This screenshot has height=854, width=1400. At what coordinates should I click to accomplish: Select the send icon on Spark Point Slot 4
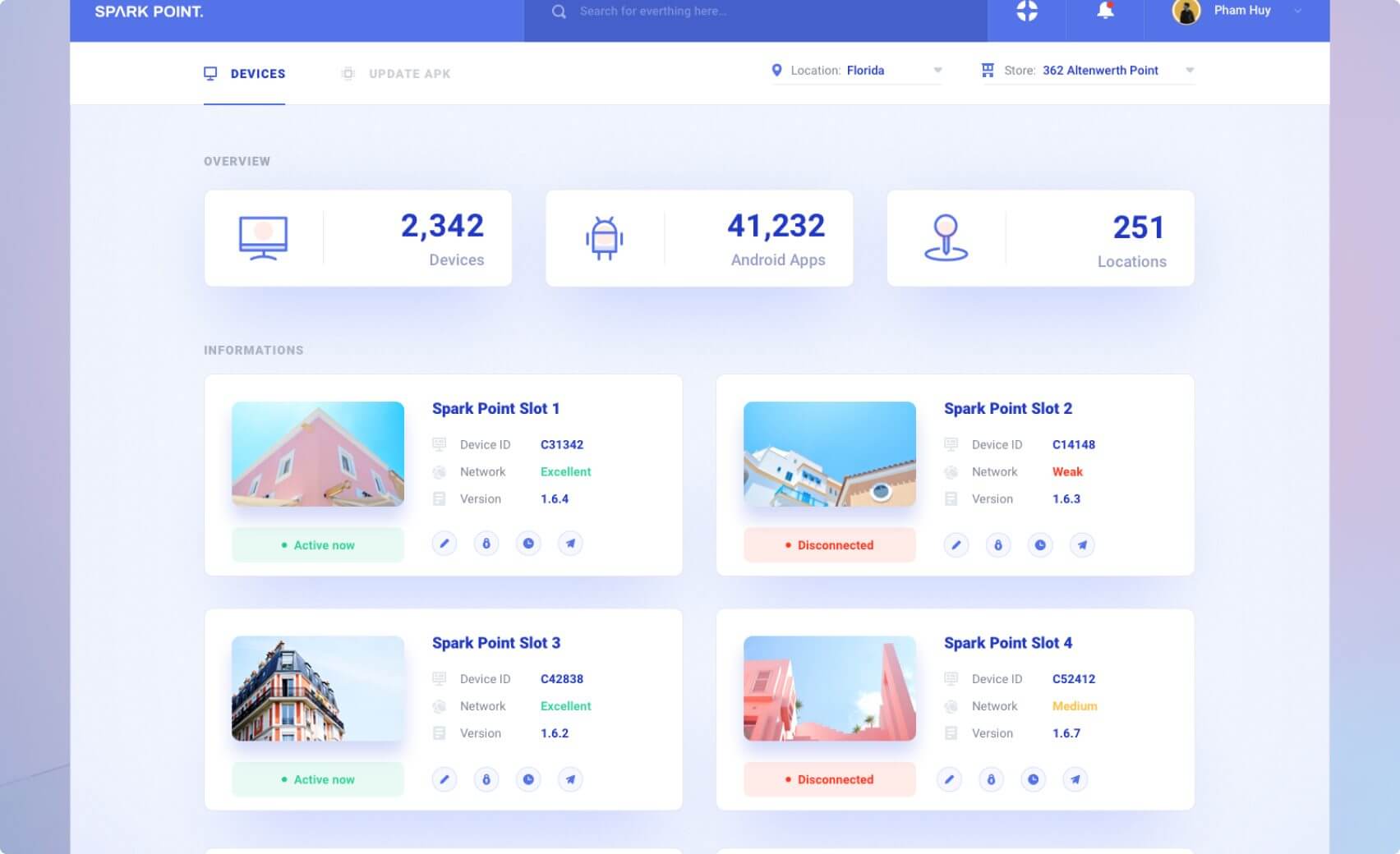pos(1076,778)
